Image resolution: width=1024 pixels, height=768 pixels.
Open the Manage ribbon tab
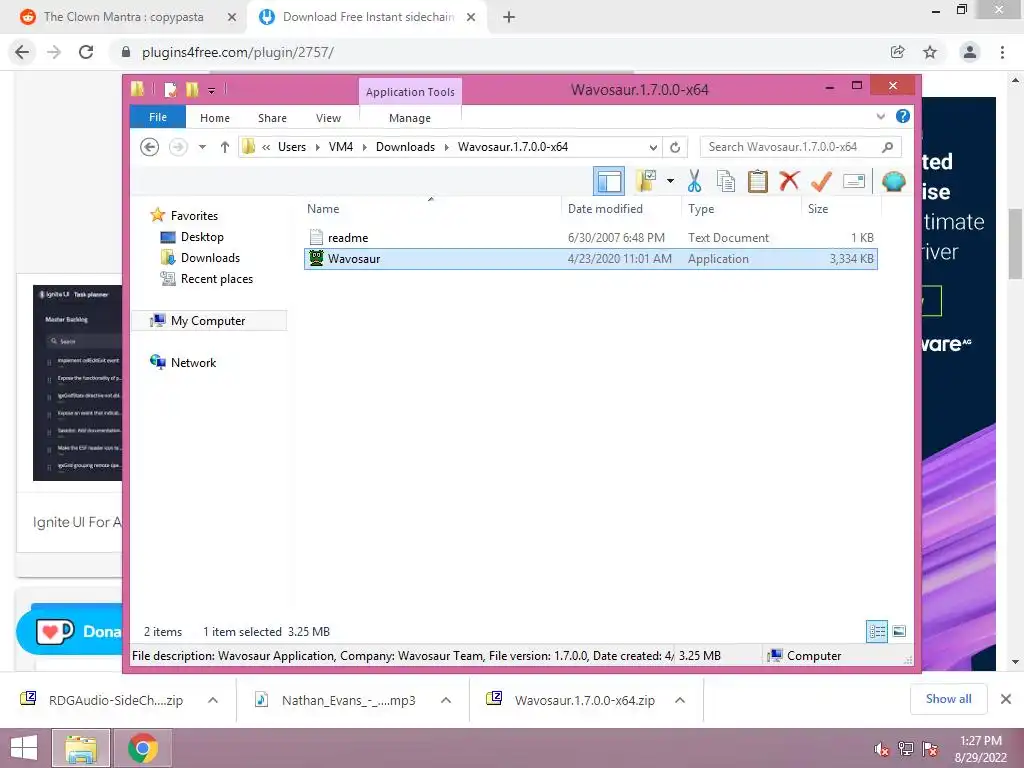(410, 118)
